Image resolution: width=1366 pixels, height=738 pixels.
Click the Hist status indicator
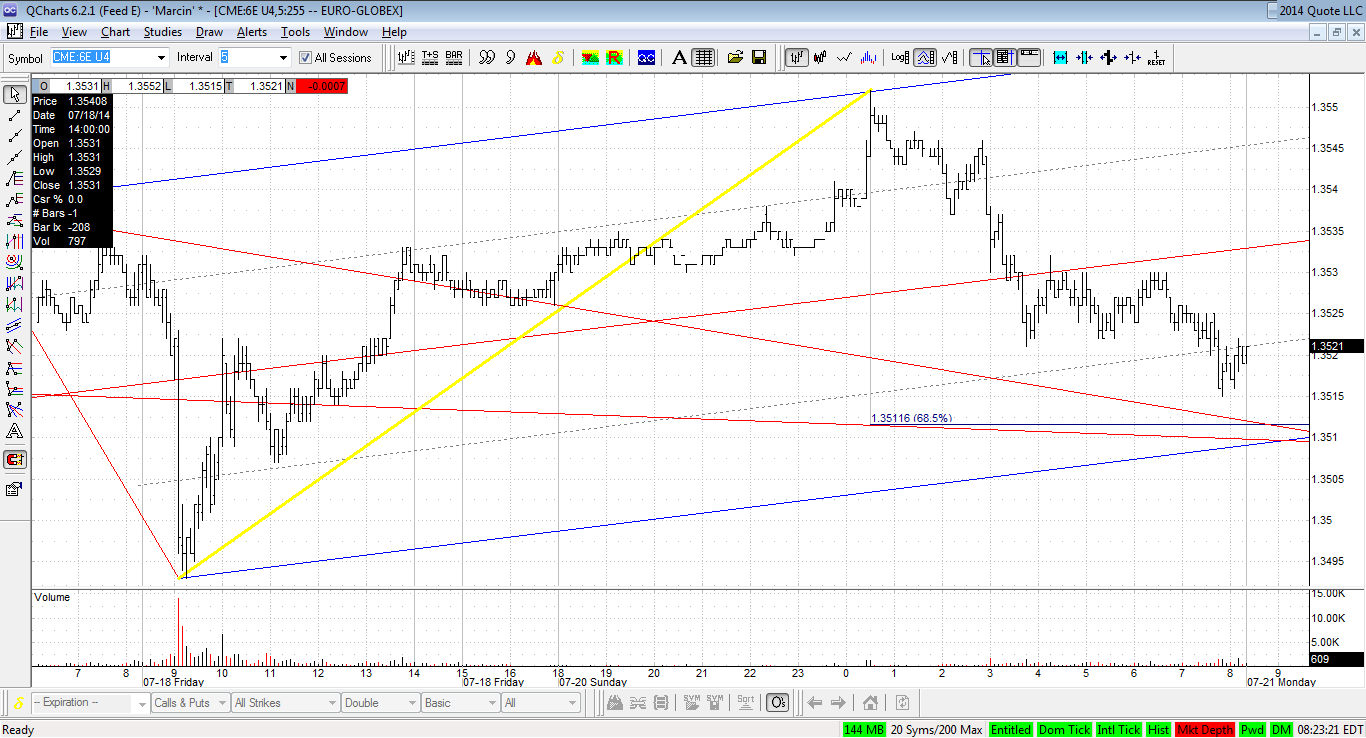click(1159, 730)
